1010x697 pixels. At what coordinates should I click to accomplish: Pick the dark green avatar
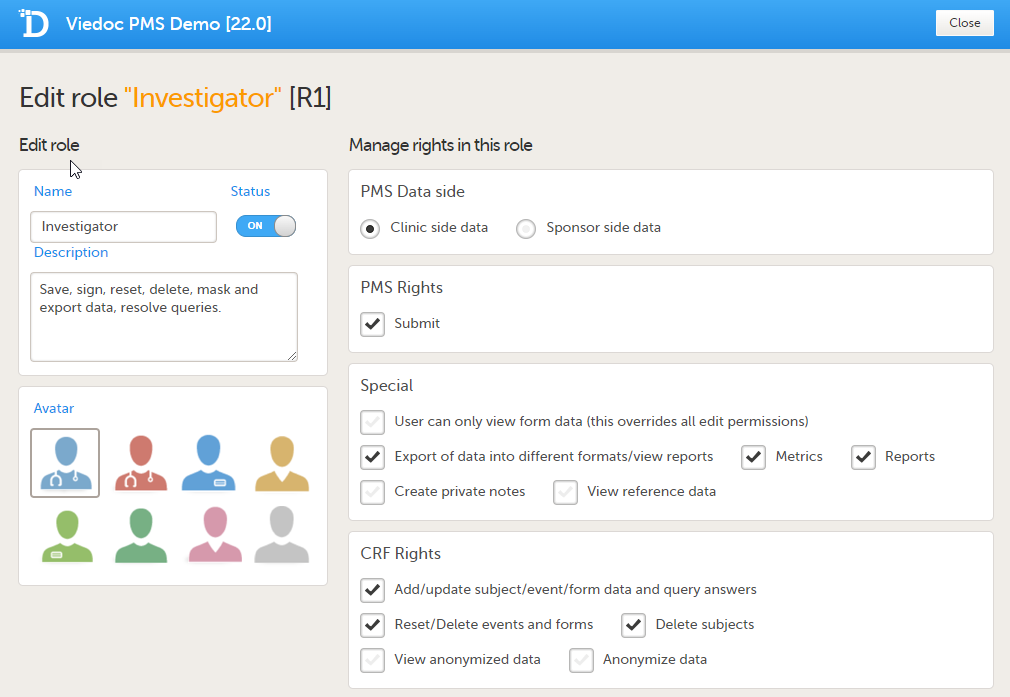[140, 536]
